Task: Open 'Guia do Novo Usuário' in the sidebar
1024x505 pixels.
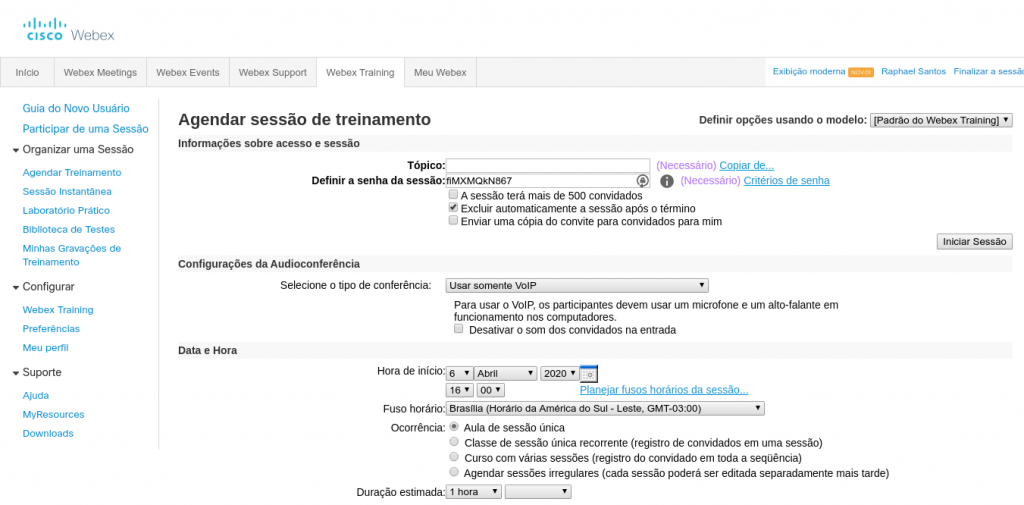Action: tap(76, 108)
